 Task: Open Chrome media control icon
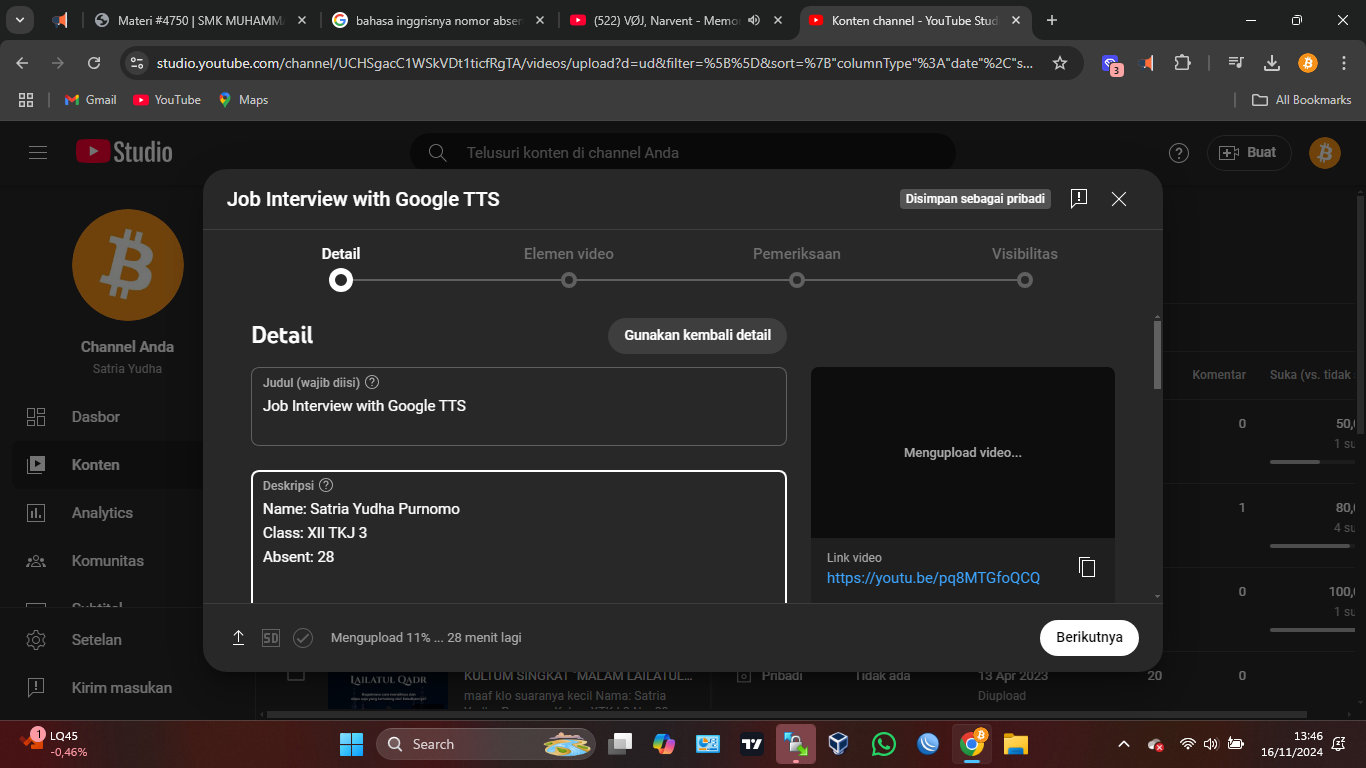[x=1236, y=63]
